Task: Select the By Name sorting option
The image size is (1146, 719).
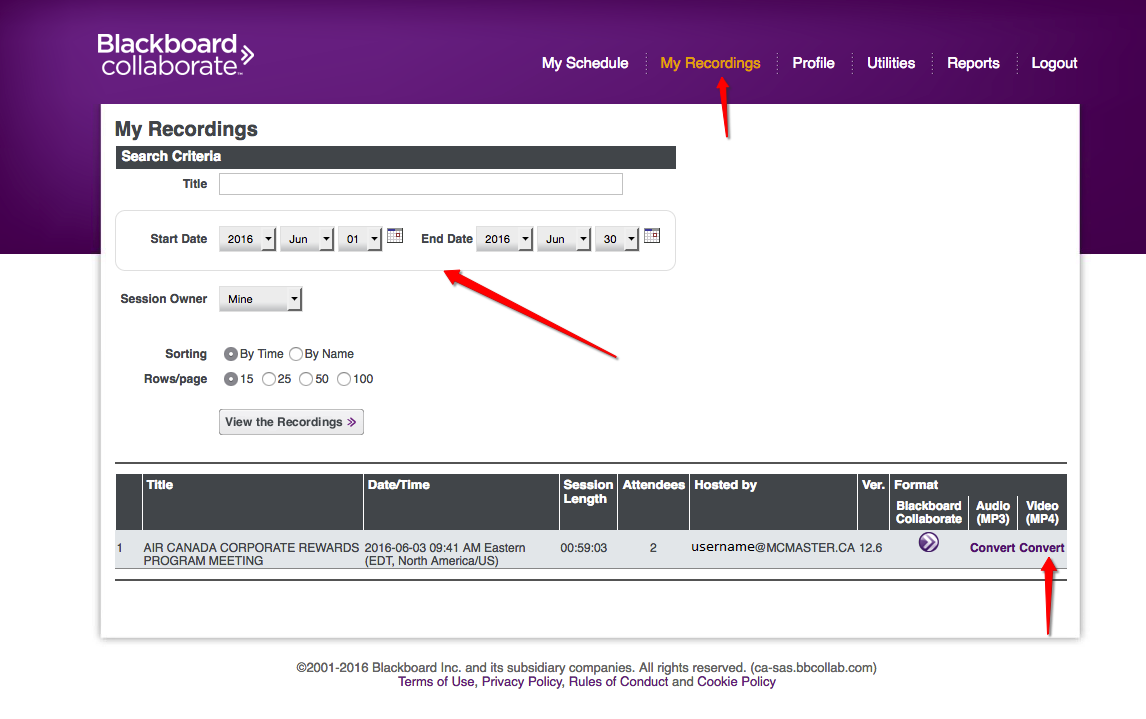Action: click(x=295, y=354)
